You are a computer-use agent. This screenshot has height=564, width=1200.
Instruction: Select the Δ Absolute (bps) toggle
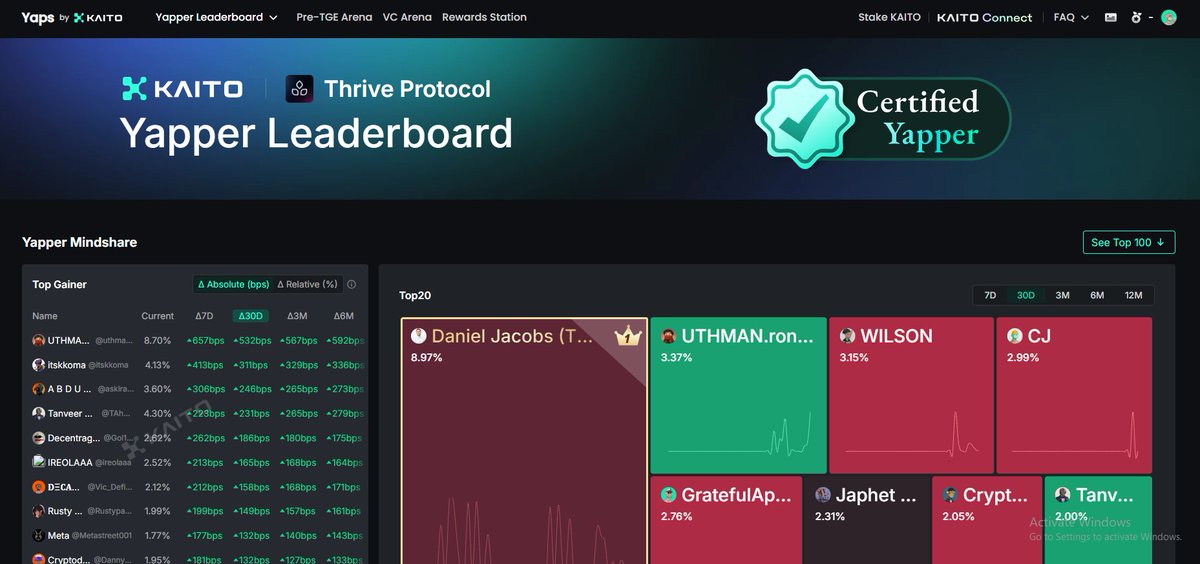point(234,284)
